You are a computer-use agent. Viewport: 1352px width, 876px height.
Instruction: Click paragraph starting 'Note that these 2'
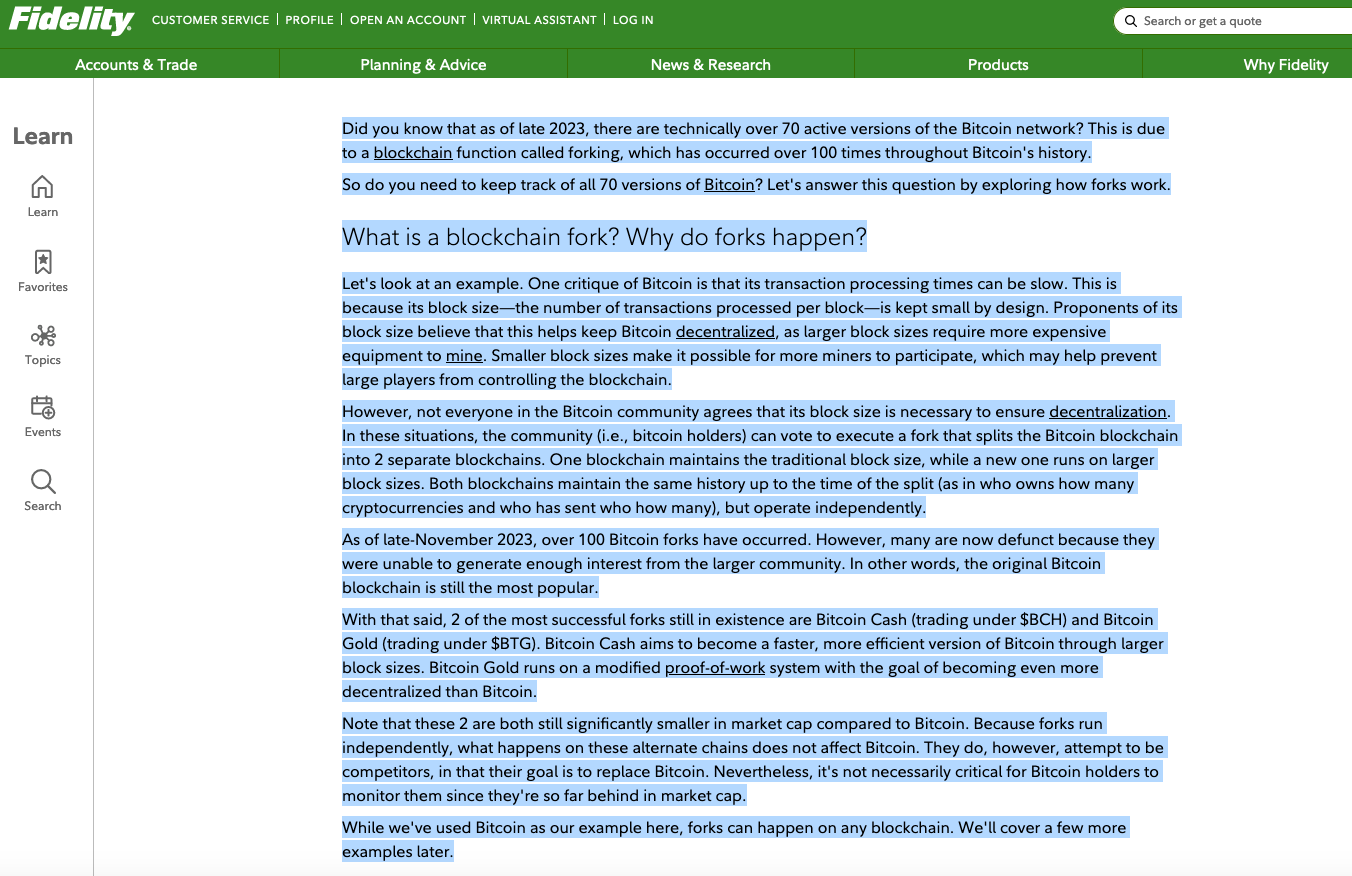[753, 760]
